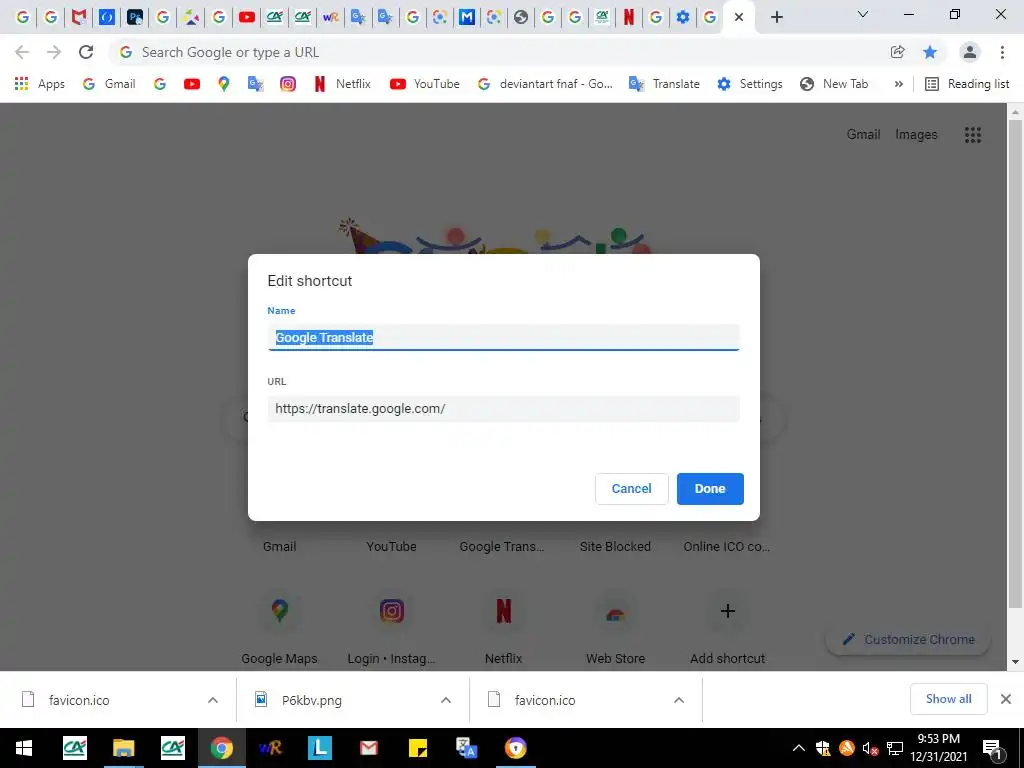Click Done in Edit shortcut dialog
The width and height of the screenshot is (1024, 768).
710,488
